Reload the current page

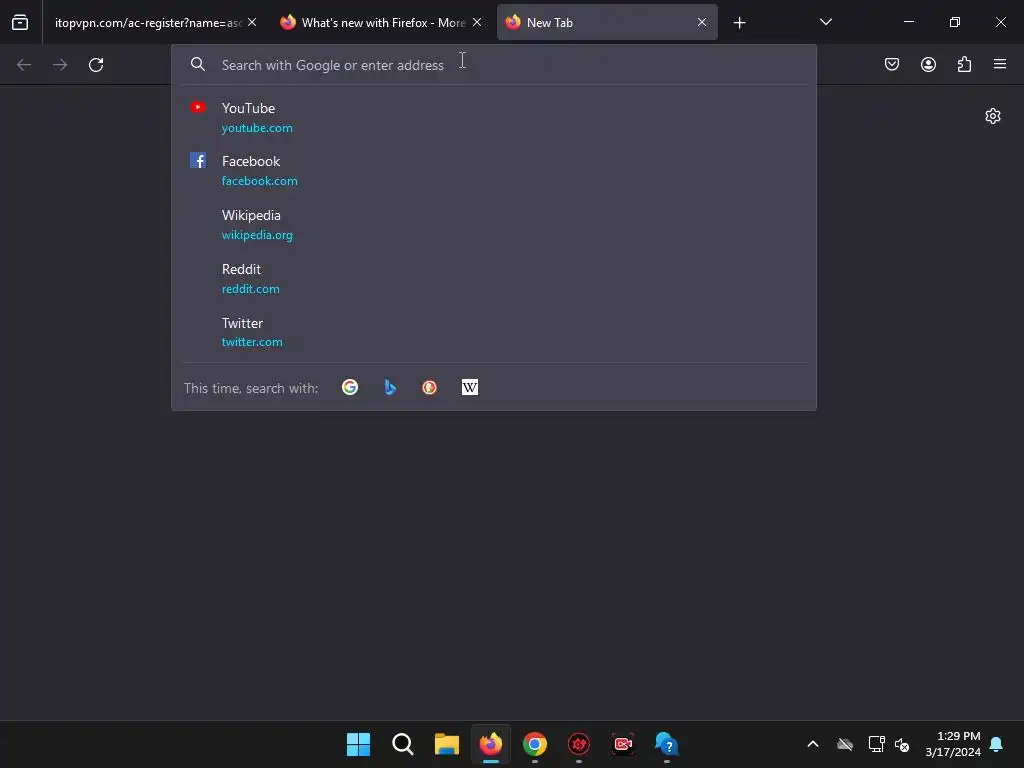(96, 65)
